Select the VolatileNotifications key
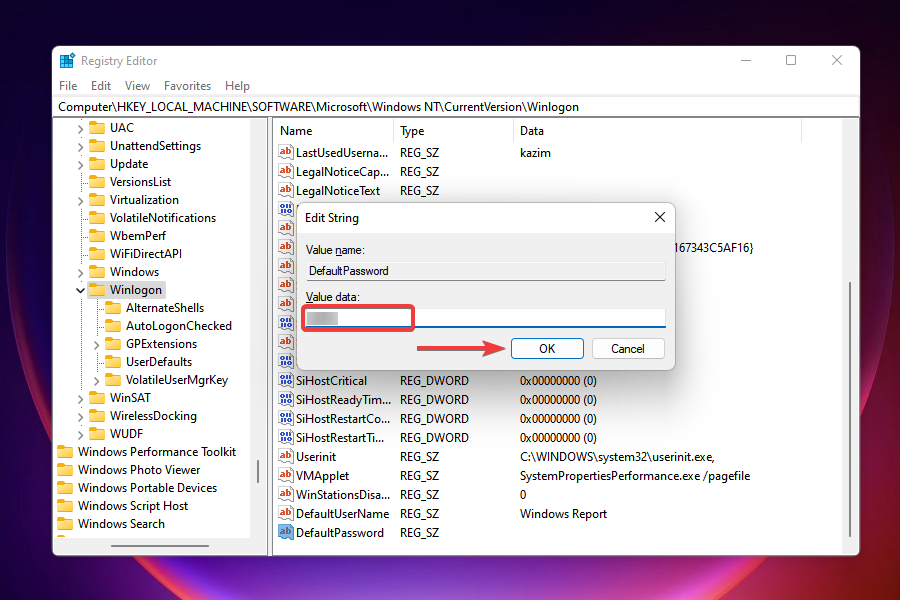Screen dimensions: 900x600 [163, 218]
